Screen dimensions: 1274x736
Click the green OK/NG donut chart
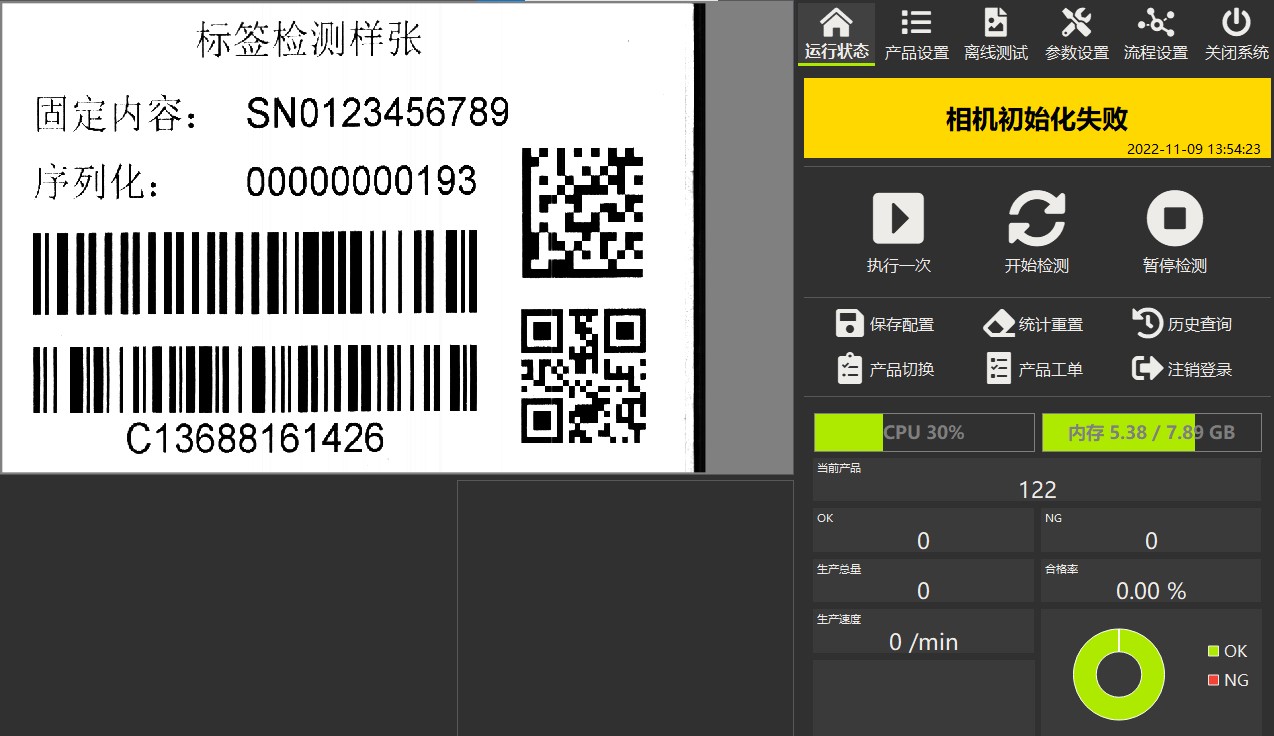click(x=1118, y=674)
